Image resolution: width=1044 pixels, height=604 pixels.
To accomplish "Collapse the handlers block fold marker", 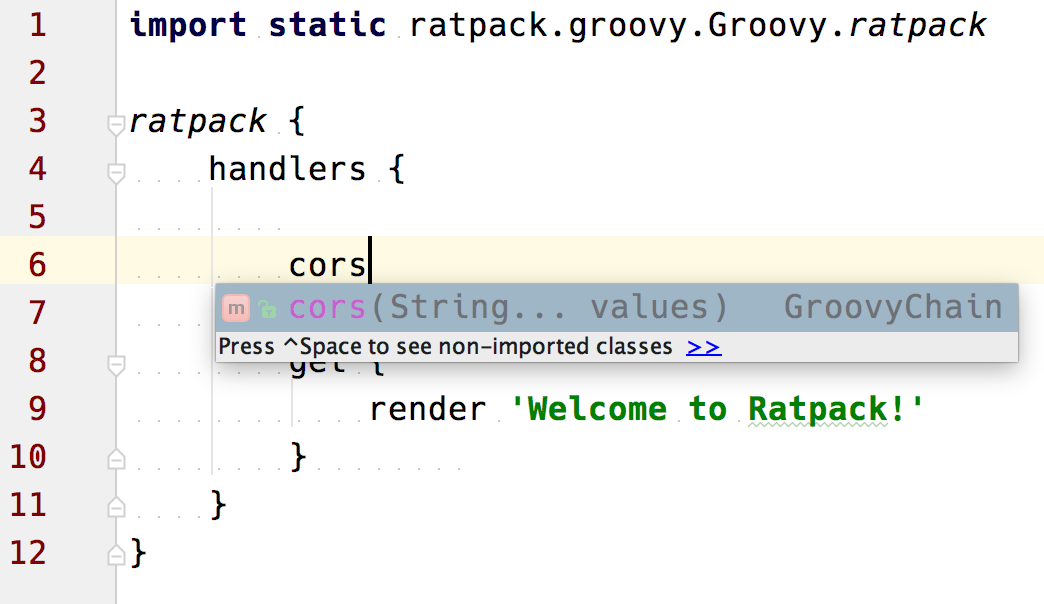I will [x=116, y=173].
